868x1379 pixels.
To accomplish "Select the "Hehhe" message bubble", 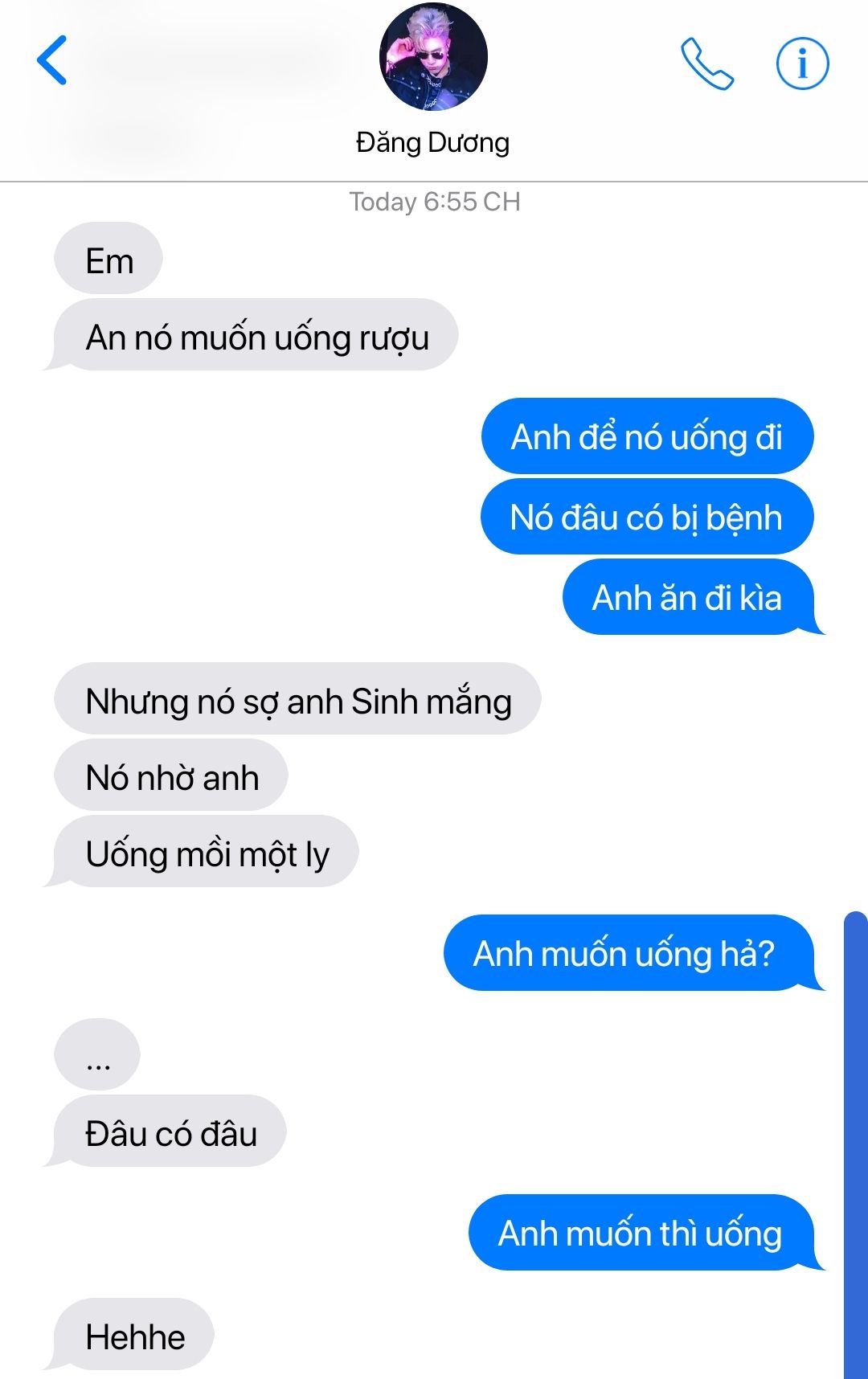I will [x=130, y=1335].
